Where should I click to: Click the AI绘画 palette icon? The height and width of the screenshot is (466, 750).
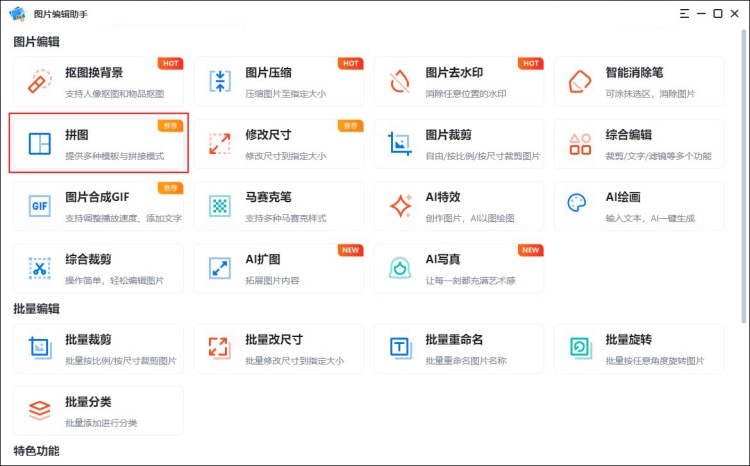click(x=576, y=202)
